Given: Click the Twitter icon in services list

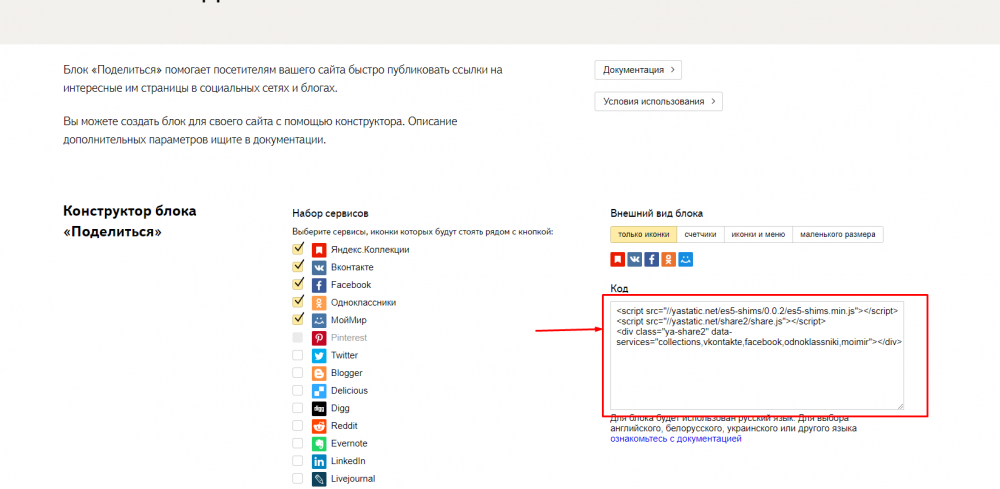Looking at the screenshot, I should coord(319,355).
